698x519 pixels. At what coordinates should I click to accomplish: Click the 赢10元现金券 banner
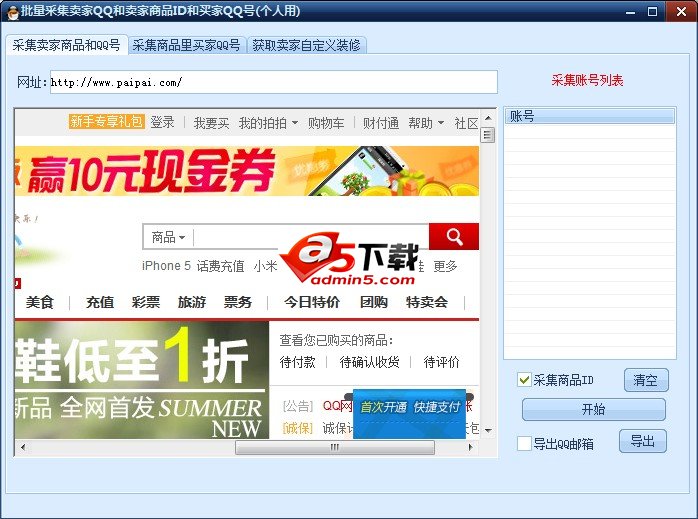[247, 171]
